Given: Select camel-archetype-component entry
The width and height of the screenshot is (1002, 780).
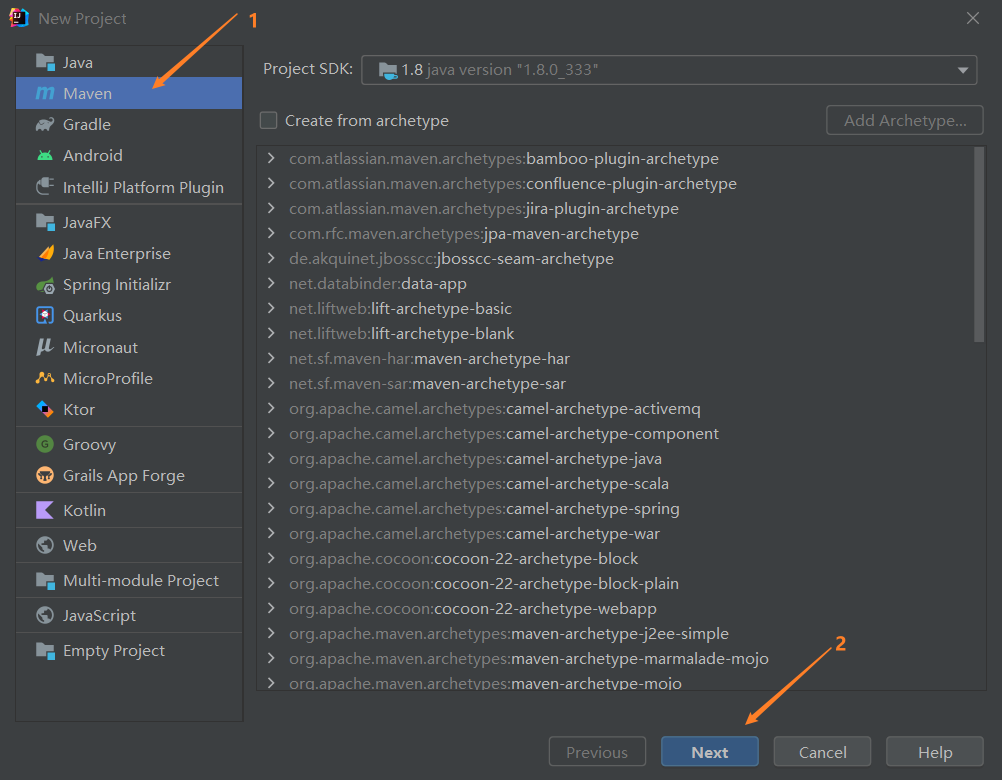Looking at the screenshot, I should coord(504,434).
